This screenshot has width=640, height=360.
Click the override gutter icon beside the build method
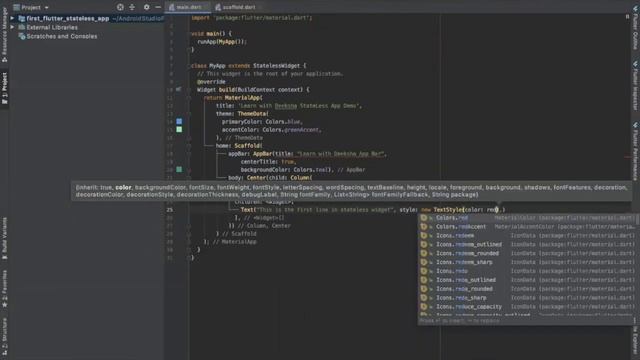[x=179, y=89]
